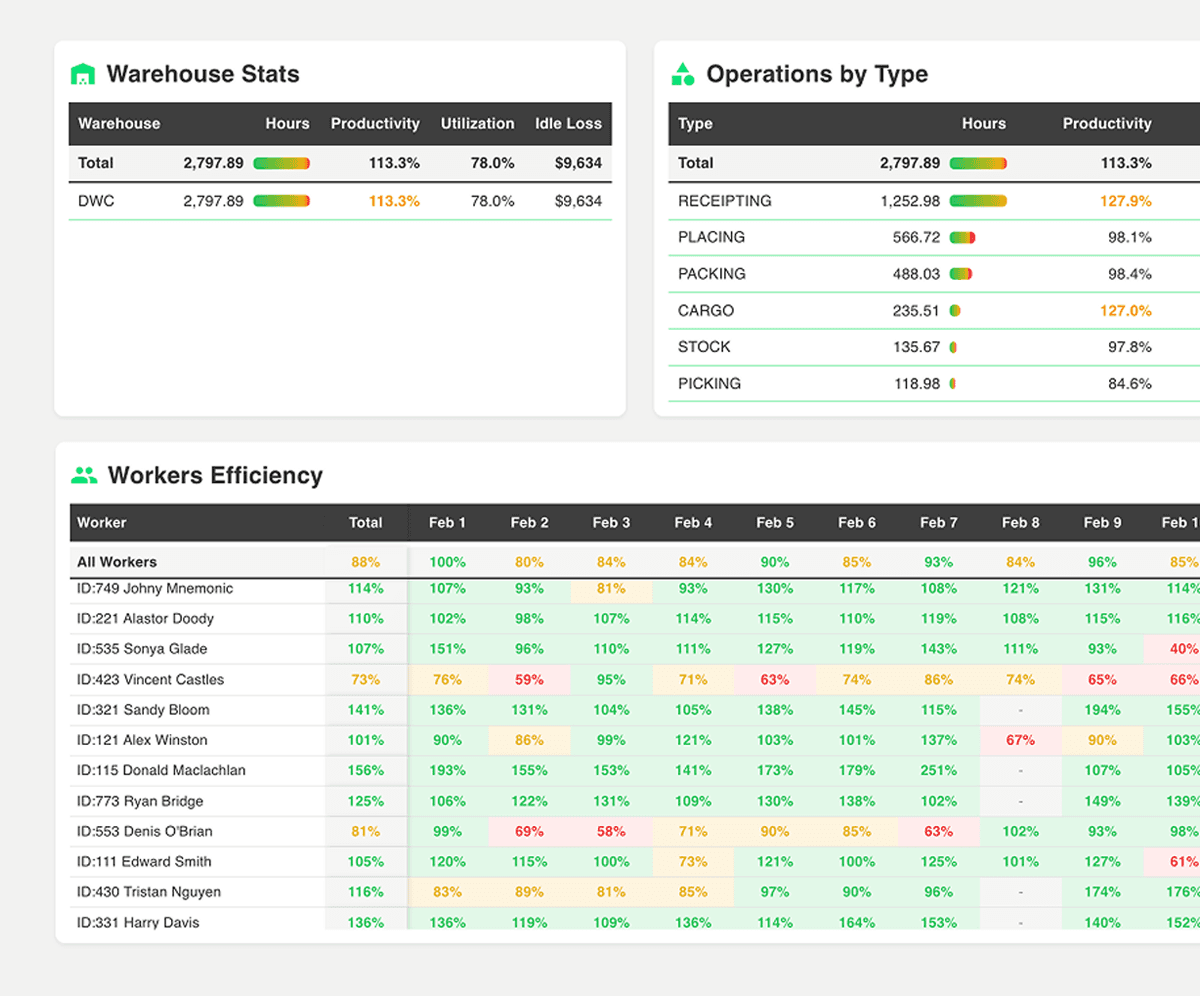
Task: Click Ryan Bridge's 125% Total cell
Action: click(x=366, y=801)
